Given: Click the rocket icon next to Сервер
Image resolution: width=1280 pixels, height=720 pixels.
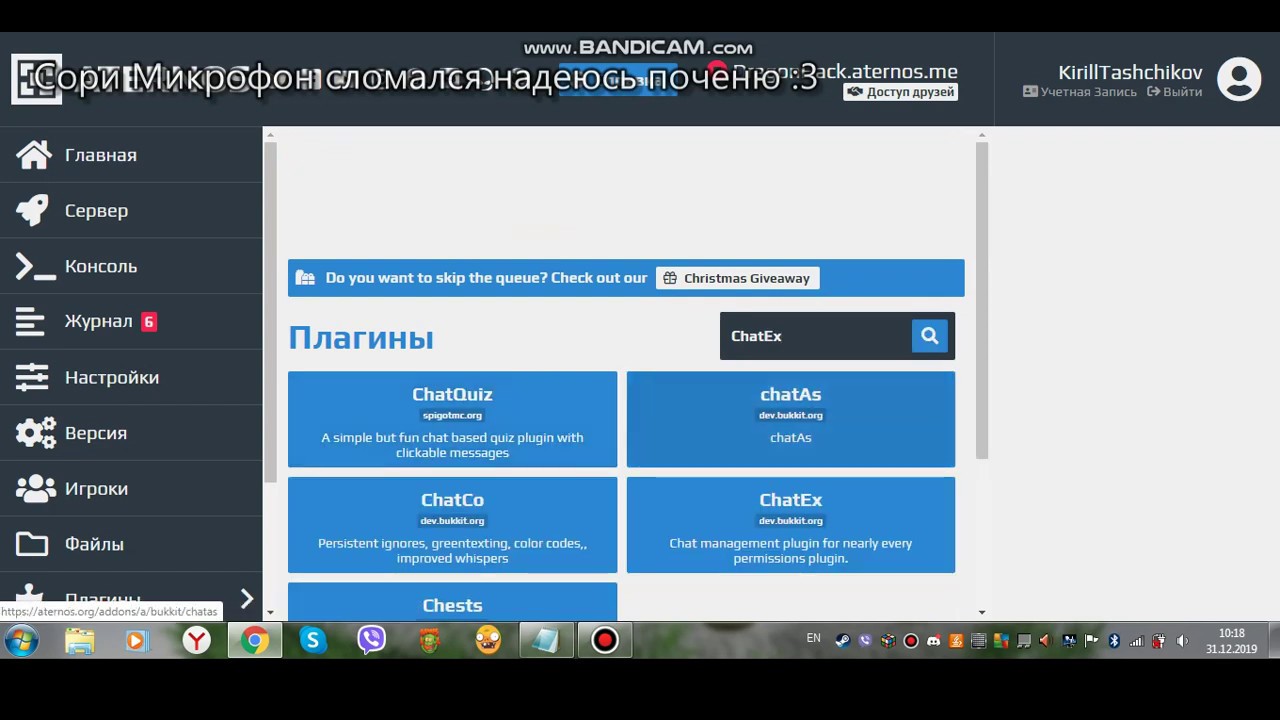Looking at the screenshot, I should tap(33, 211).
